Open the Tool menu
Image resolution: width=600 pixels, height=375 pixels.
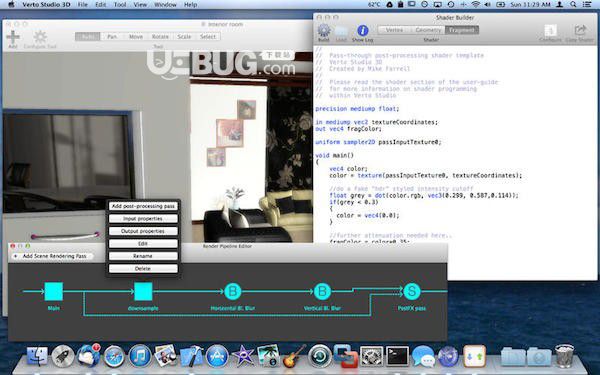click(x=120, y=5)
